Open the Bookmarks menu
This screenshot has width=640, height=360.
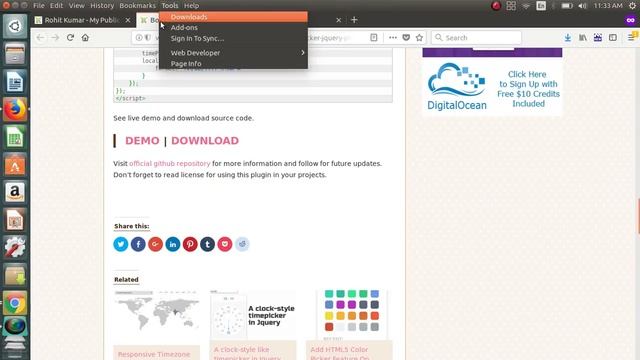(138, 6)
